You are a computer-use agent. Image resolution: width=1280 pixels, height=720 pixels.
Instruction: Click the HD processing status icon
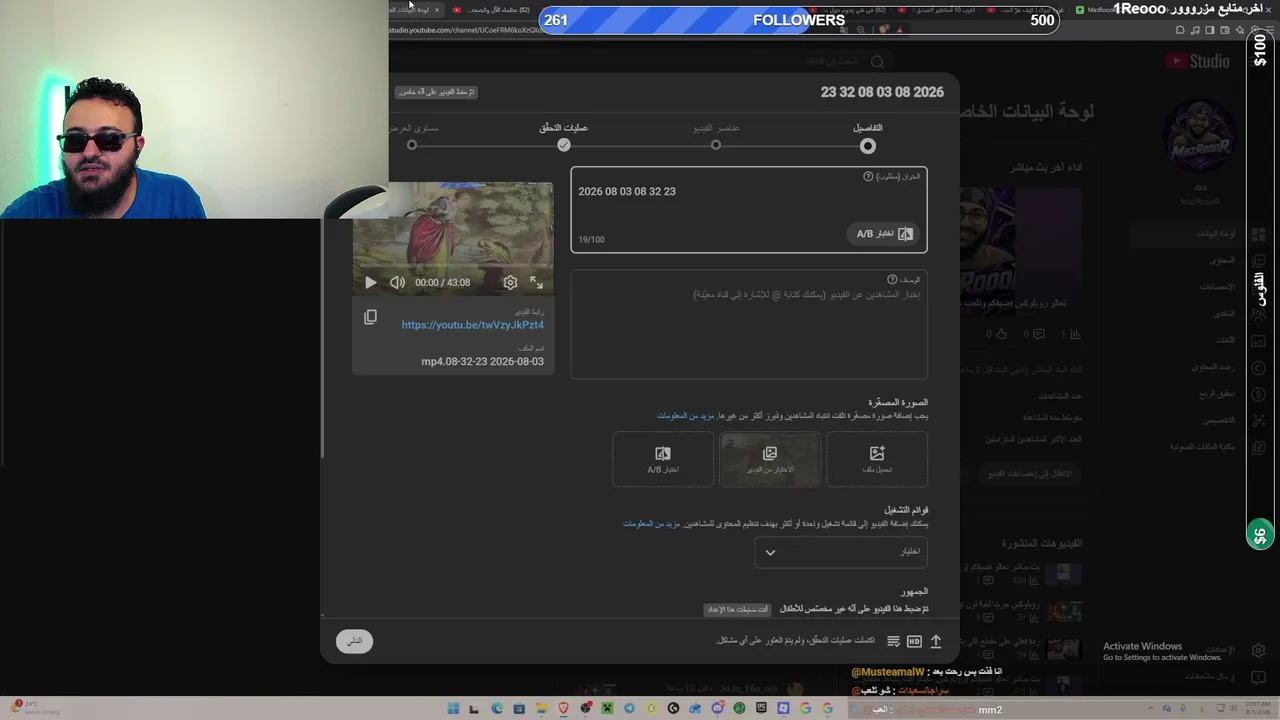click(x=914, y=641)
